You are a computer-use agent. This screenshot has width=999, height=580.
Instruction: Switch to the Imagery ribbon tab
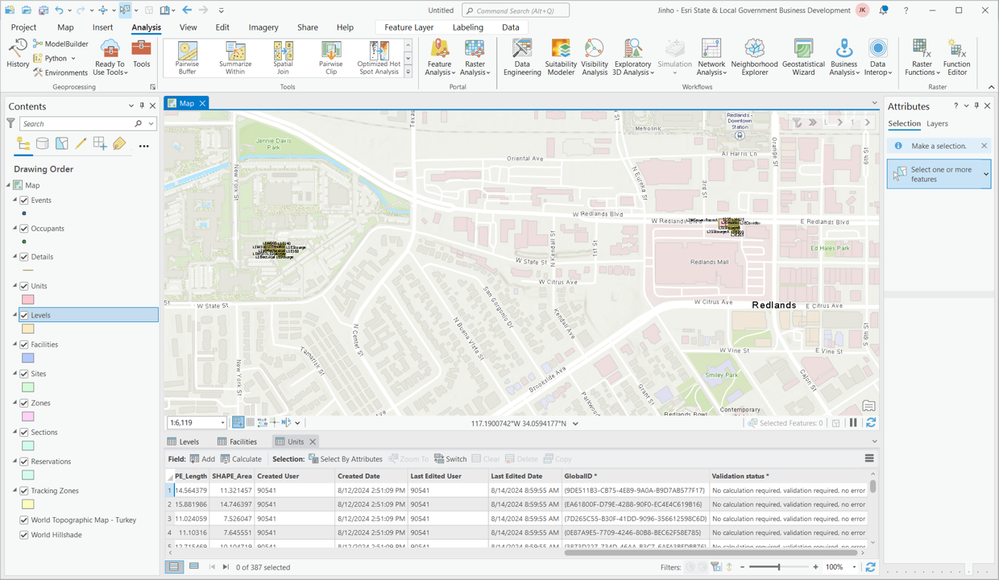click(x=263, y=27)
